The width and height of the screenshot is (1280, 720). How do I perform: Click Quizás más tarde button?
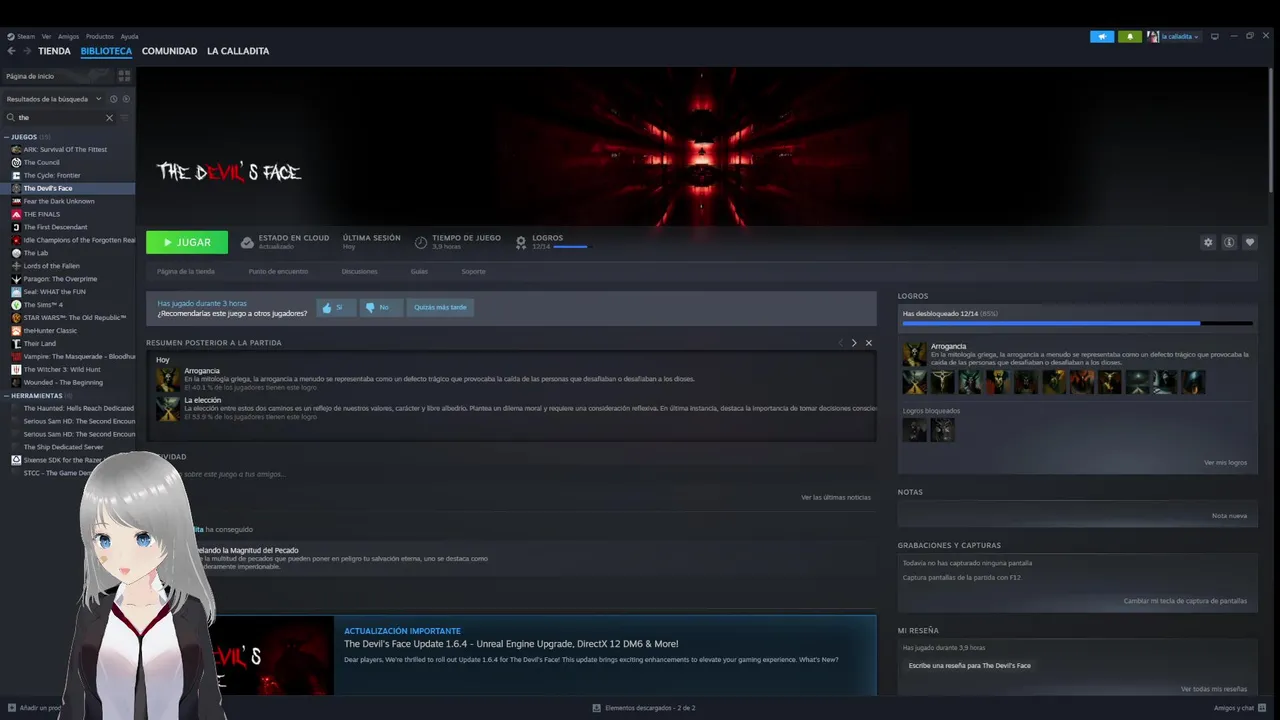pos(440,308)
